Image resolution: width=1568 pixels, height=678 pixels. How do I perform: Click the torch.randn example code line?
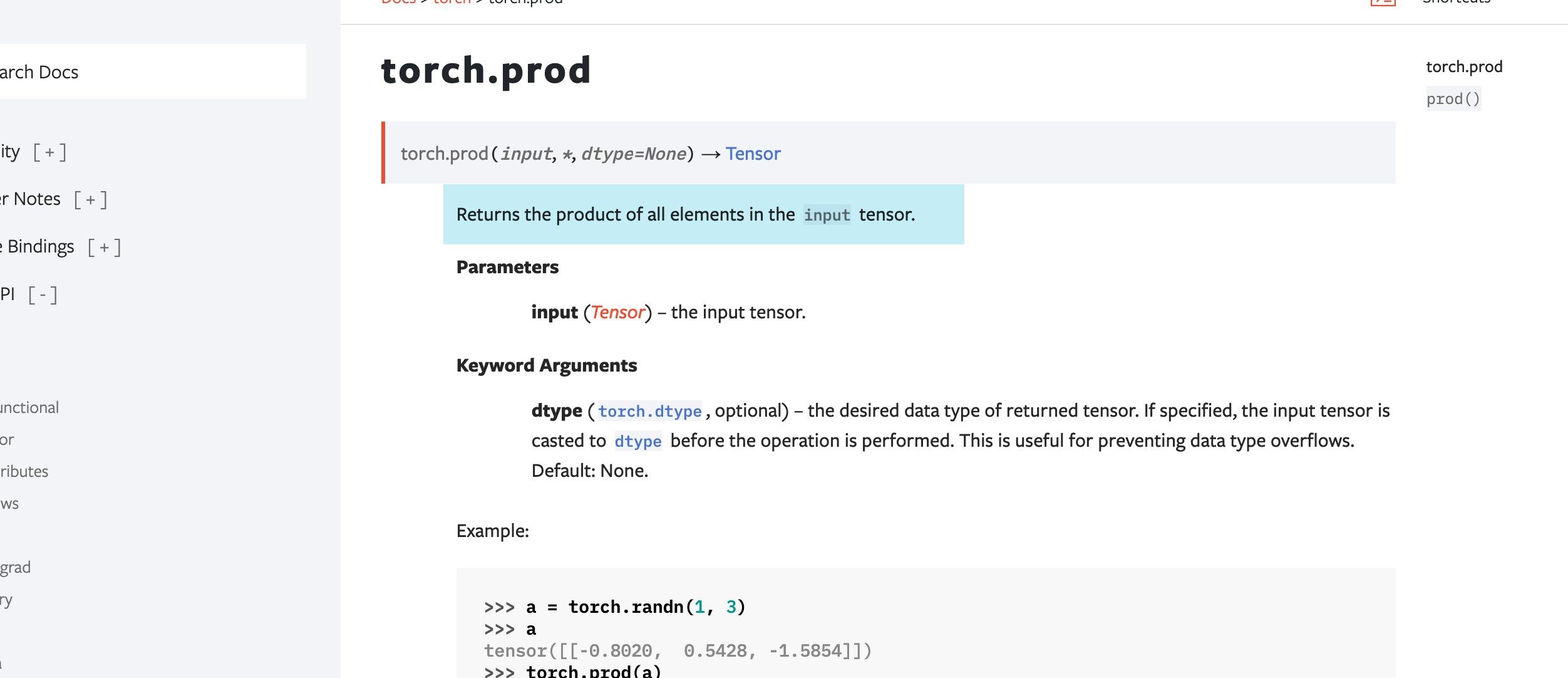(615, 607)
